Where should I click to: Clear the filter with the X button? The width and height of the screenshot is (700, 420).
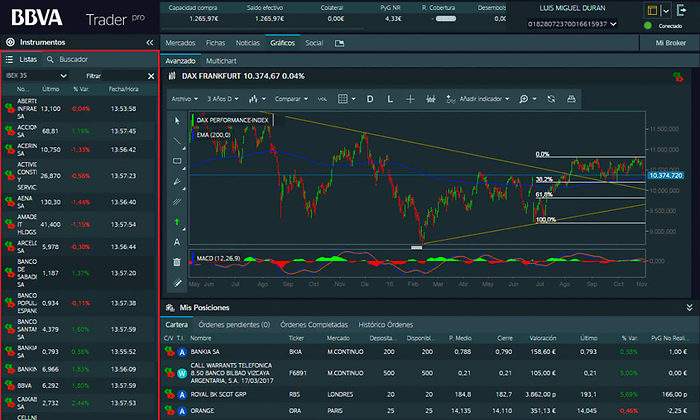point(151,76)
